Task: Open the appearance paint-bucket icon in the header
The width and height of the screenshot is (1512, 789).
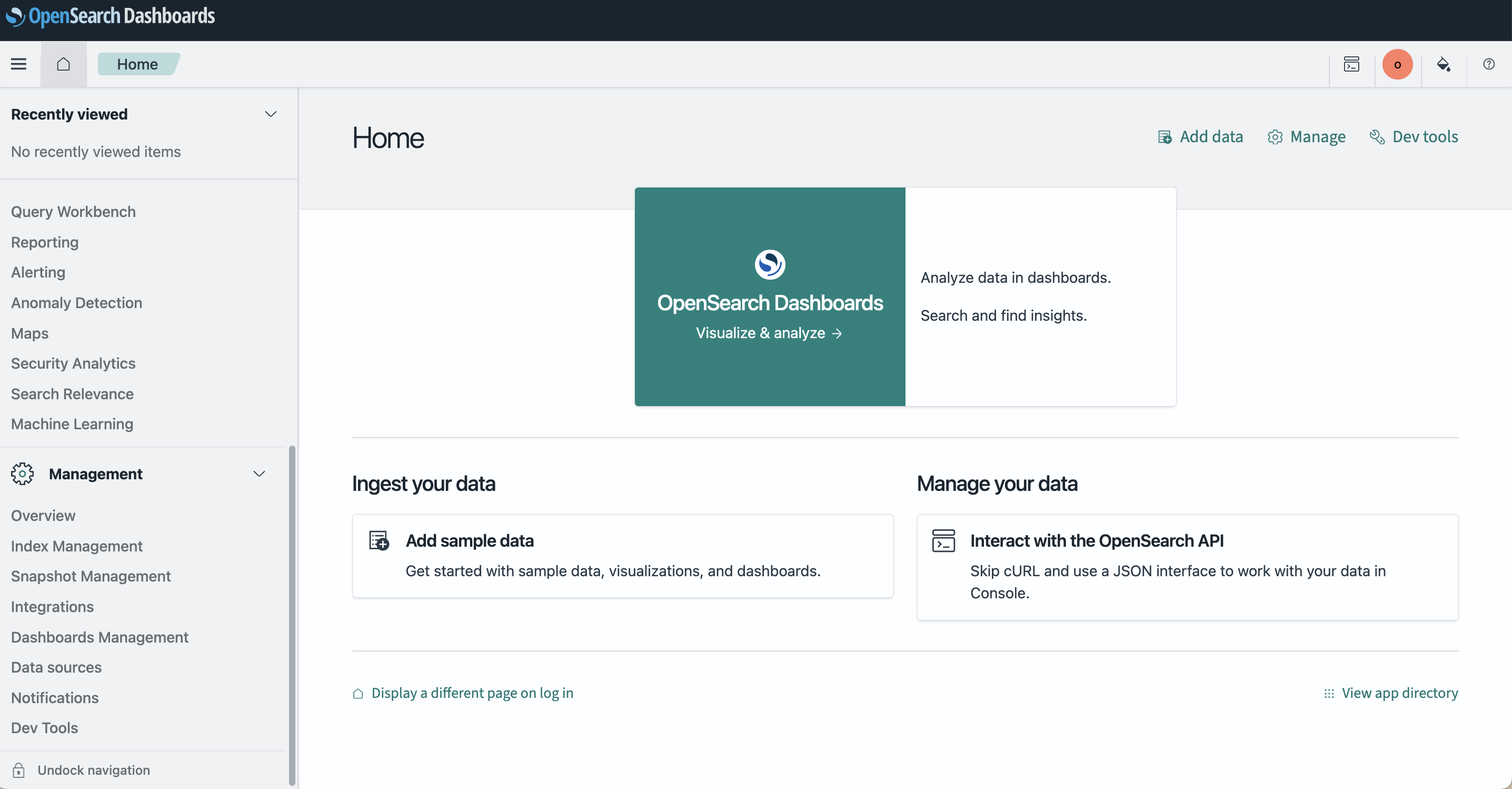Action: pyautogui.click(x=1444, y=65)
